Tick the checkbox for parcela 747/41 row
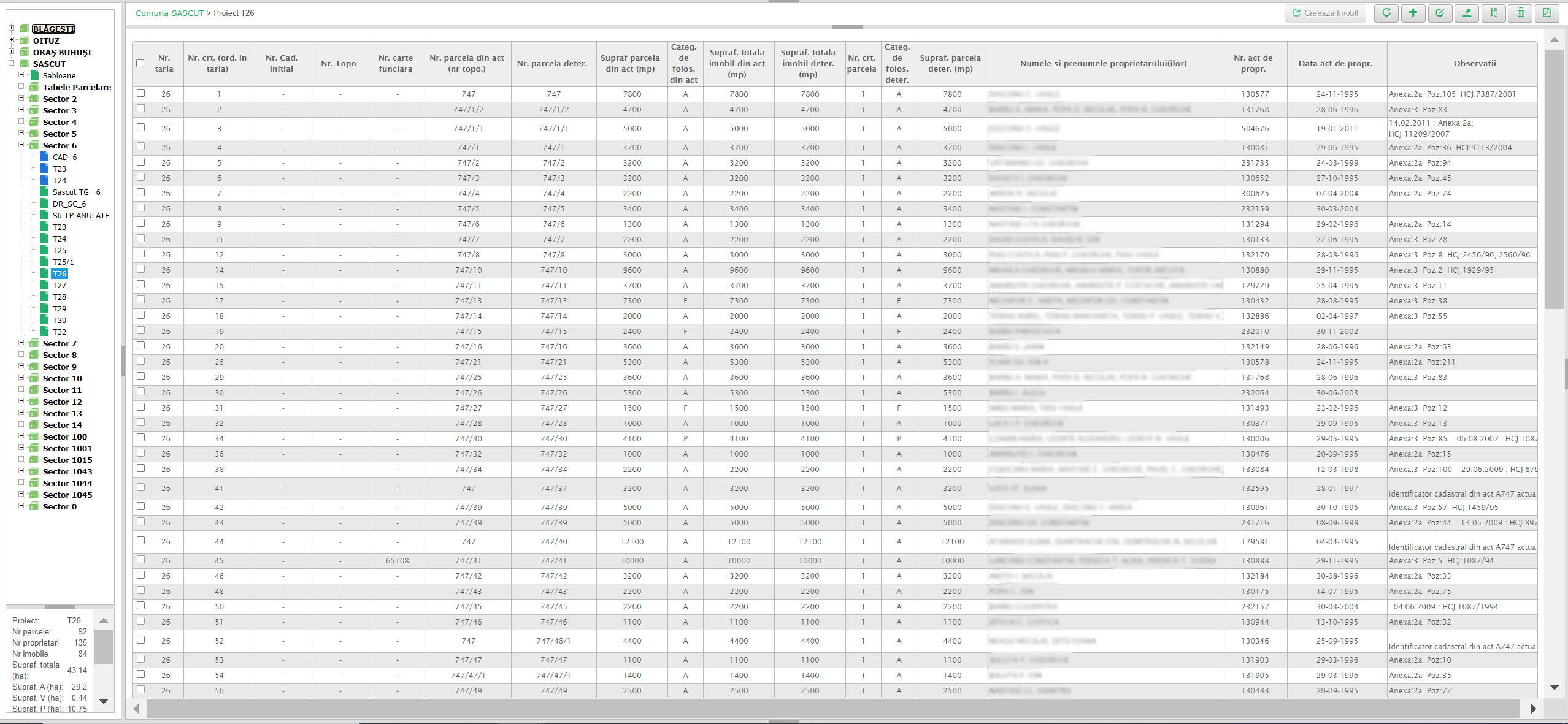 pos(140,560)
